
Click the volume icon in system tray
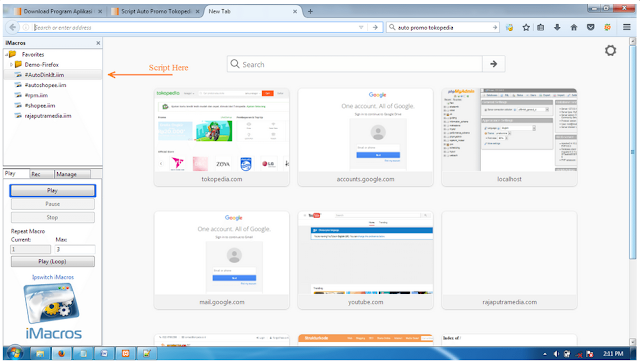556,354
